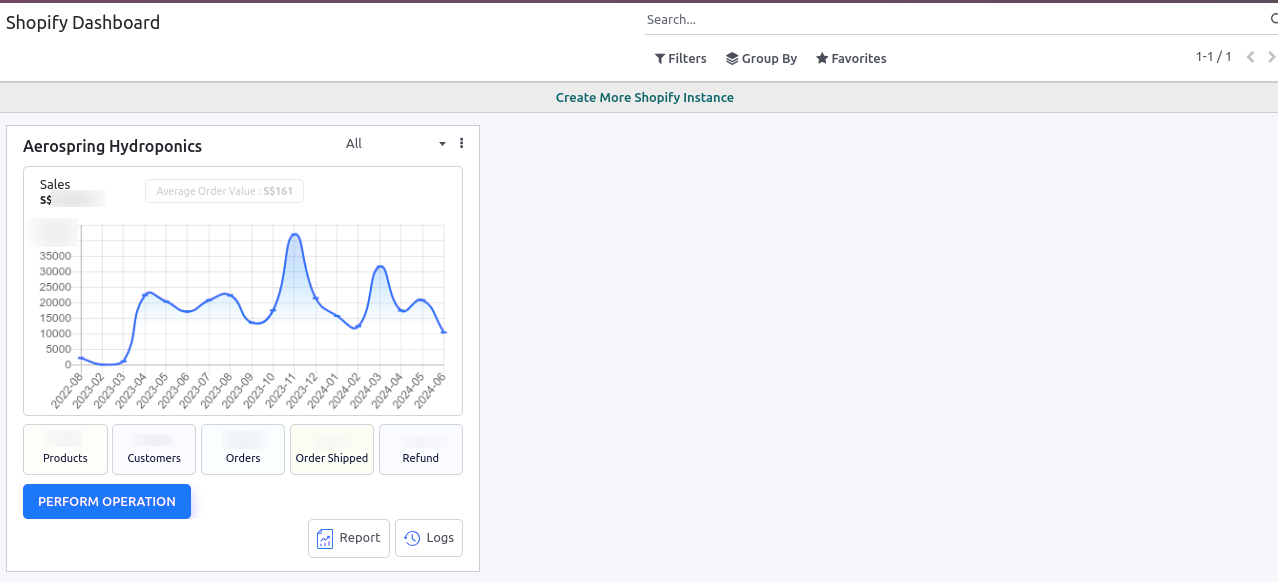1278x582 pixels.
Task: Click the Create More Shopify Instance link
Action: click(645, 98)
